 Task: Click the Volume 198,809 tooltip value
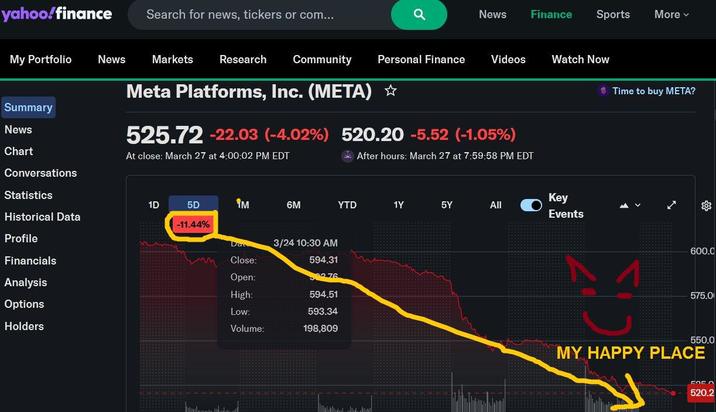point(321,328)
